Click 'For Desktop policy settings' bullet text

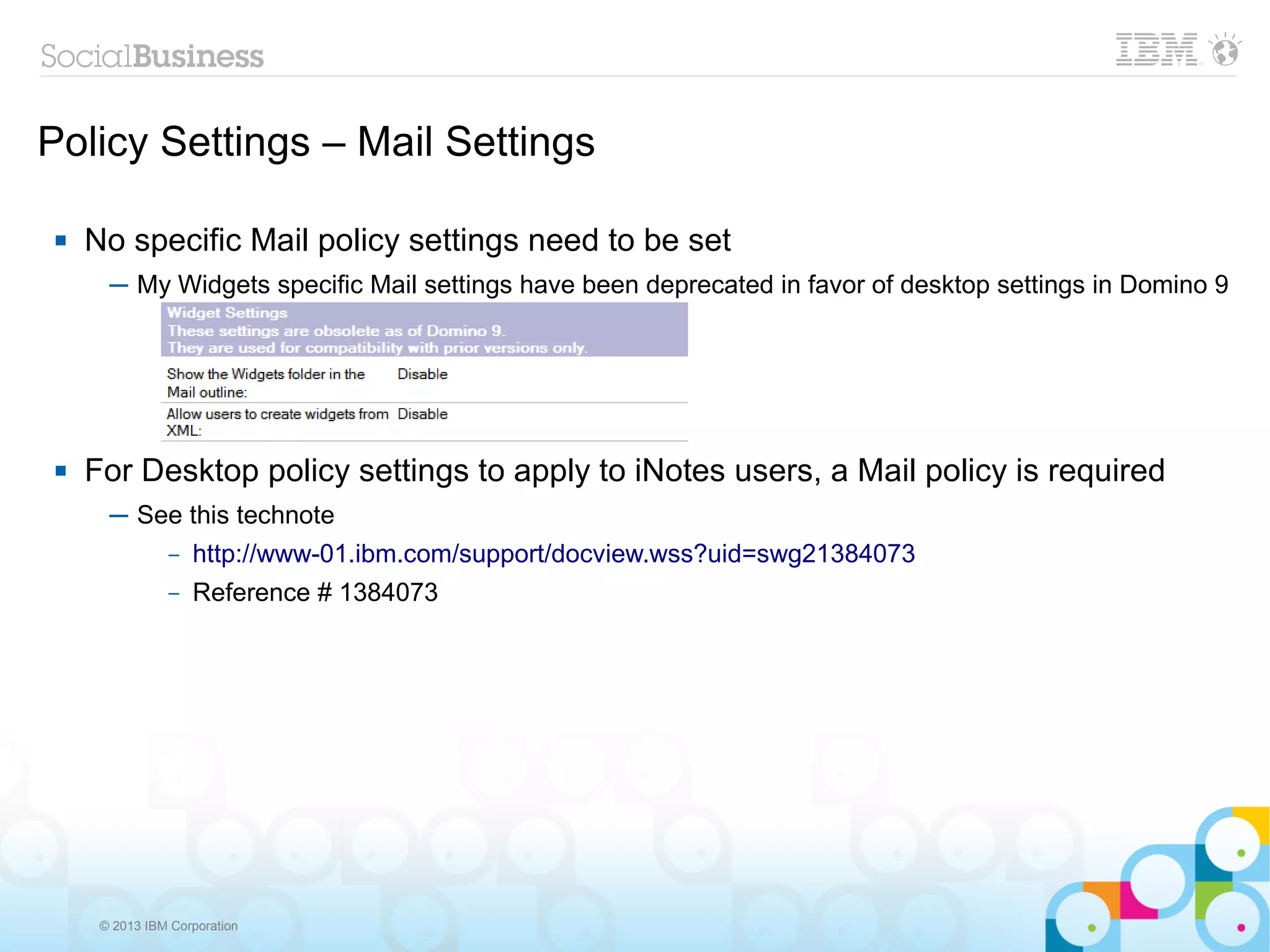pos(624,470)
